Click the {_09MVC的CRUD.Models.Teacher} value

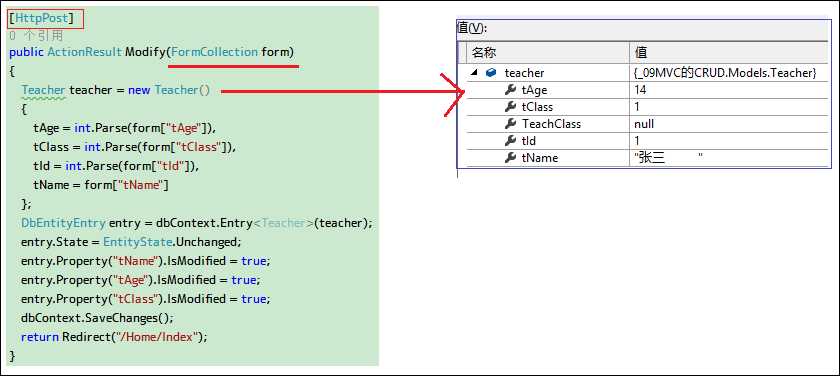[724, 73]
